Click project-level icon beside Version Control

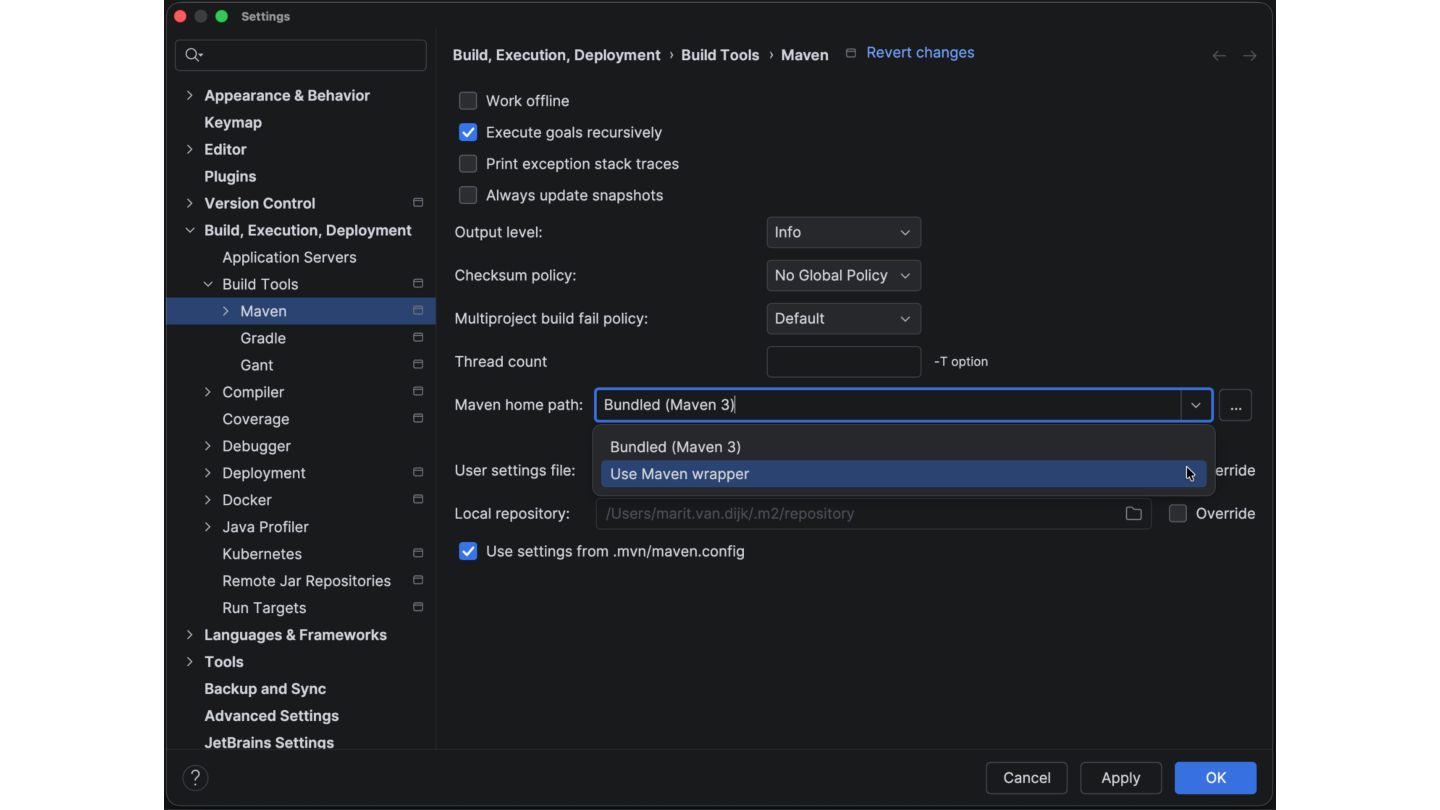[x=418, y=203]
